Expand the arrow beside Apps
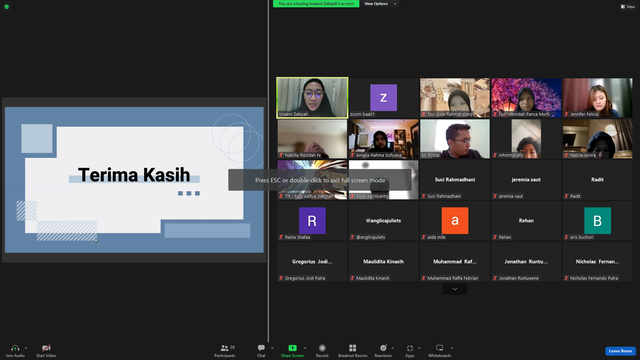This screenshot has width=640, height=360. pyautogui.click(x=419, y=348)
